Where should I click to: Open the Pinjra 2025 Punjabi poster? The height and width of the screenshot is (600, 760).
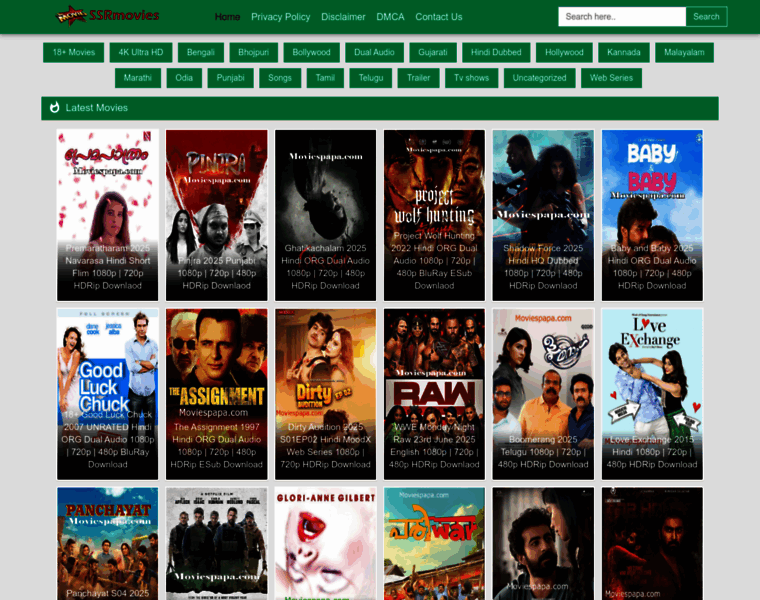(x=217, y=215)
